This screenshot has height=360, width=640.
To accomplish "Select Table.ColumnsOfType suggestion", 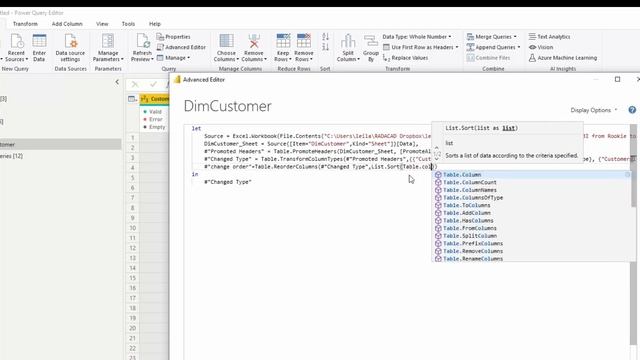I will pyautogui.click(x=531, y=198).
